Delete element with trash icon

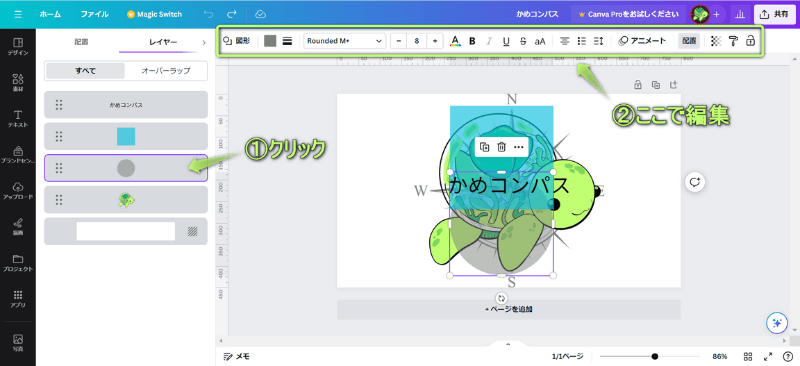click(502, 147)
